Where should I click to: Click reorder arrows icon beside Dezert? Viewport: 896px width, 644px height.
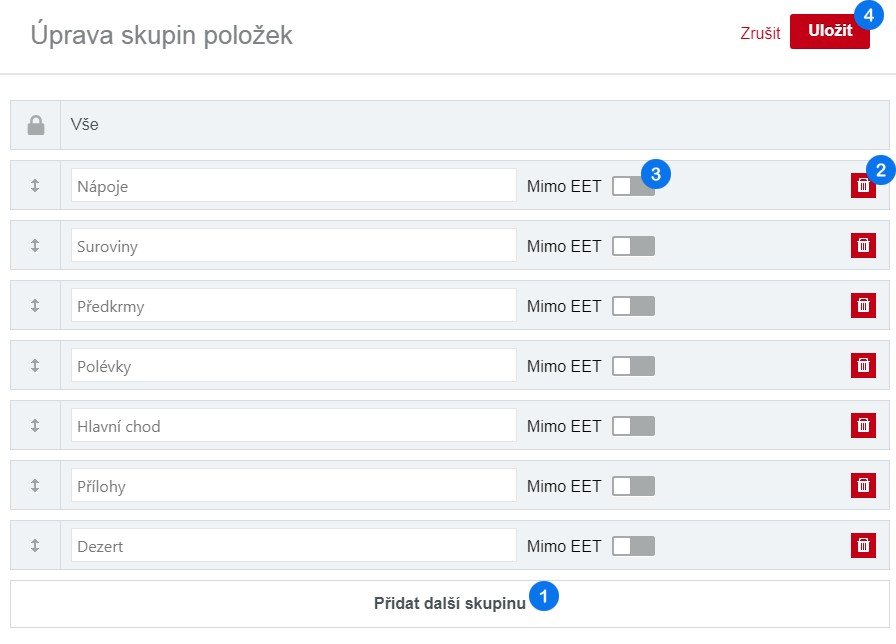pyautogui.click(x=35, y=546)
